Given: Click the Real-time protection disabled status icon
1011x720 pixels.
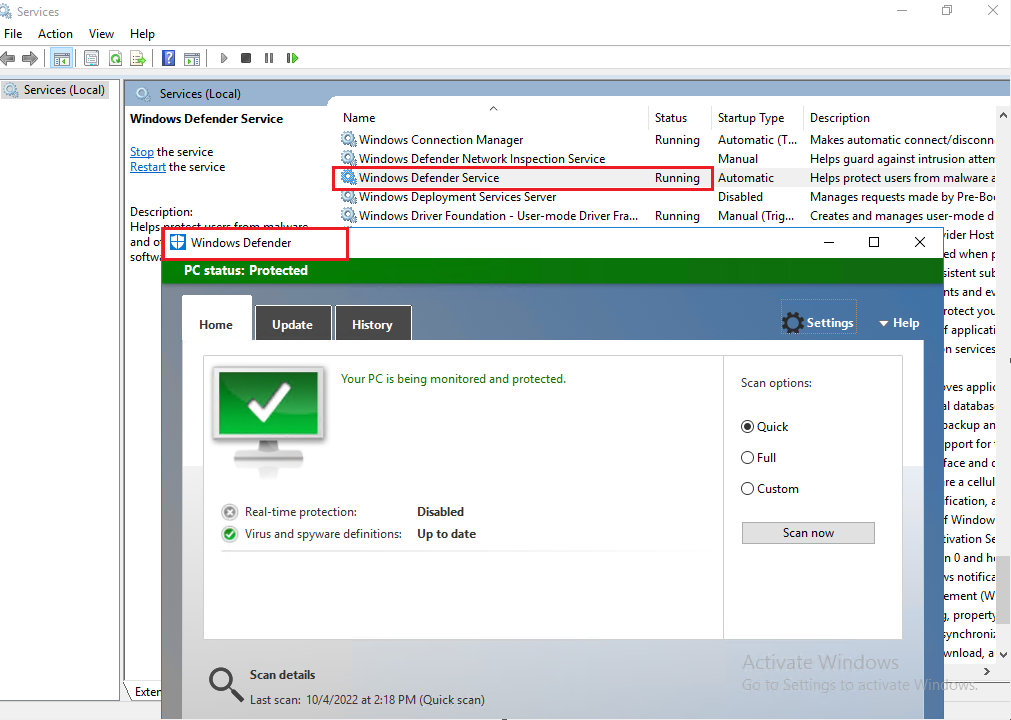Looking at the screenshot, I should tap(230, 512).
